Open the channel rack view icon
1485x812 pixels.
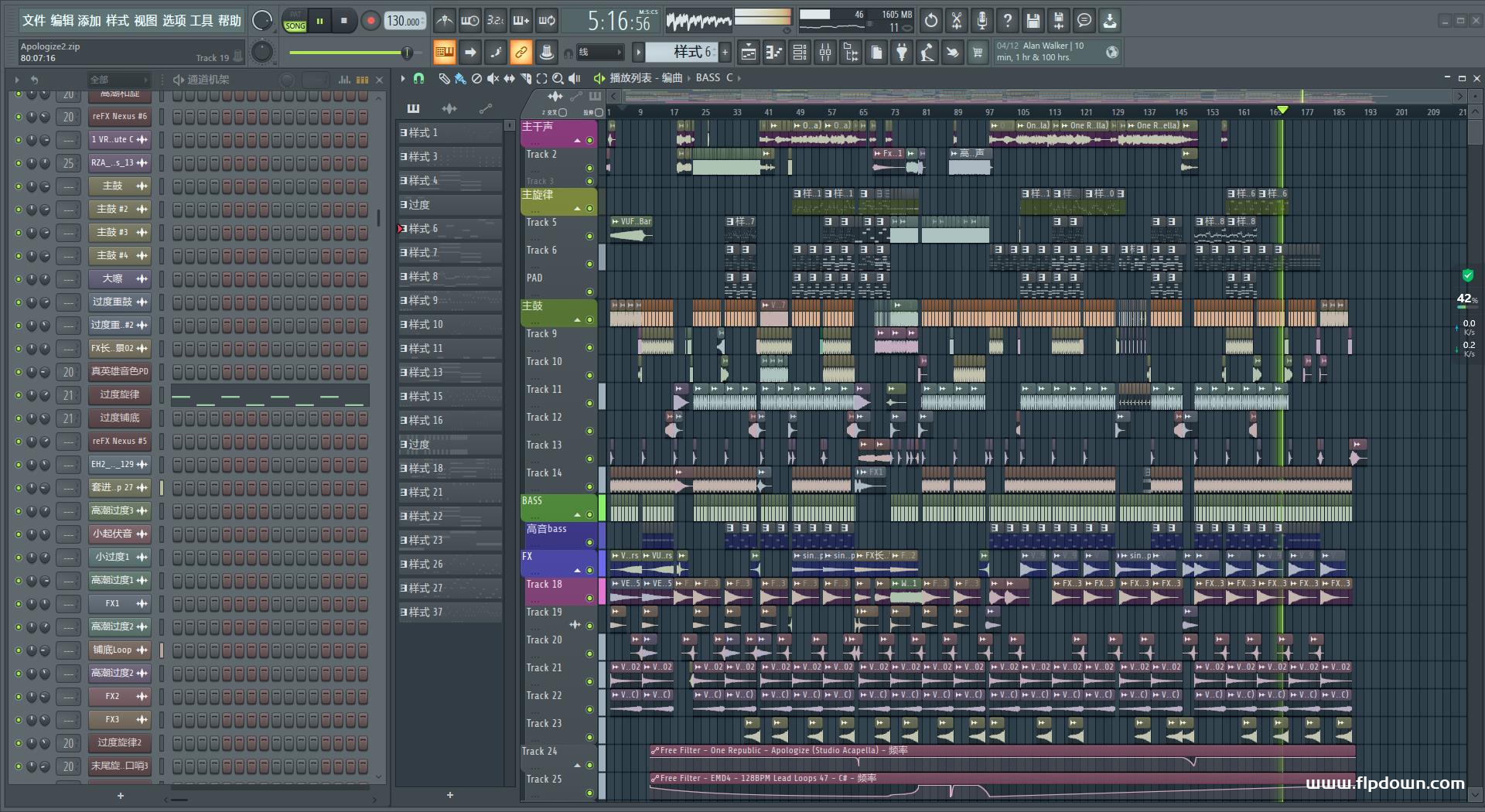tap(800, 53)
